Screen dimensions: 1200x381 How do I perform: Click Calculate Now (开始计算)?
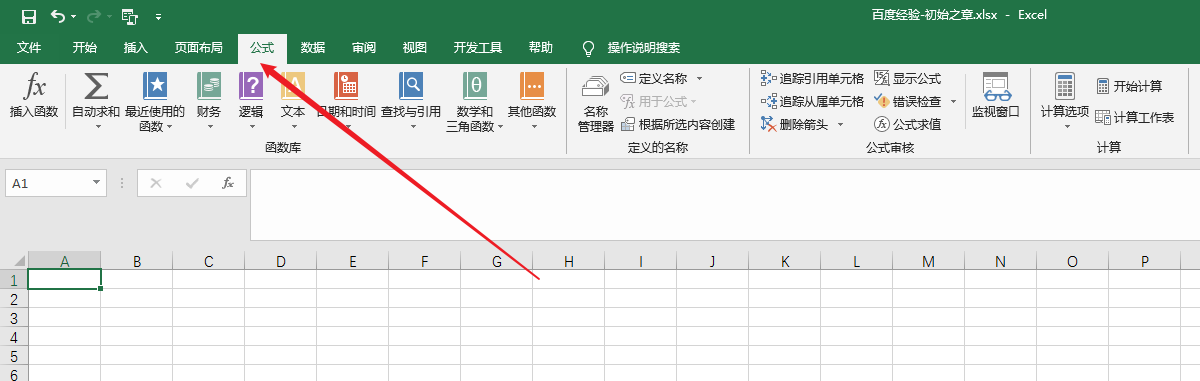coord(1129,86)
